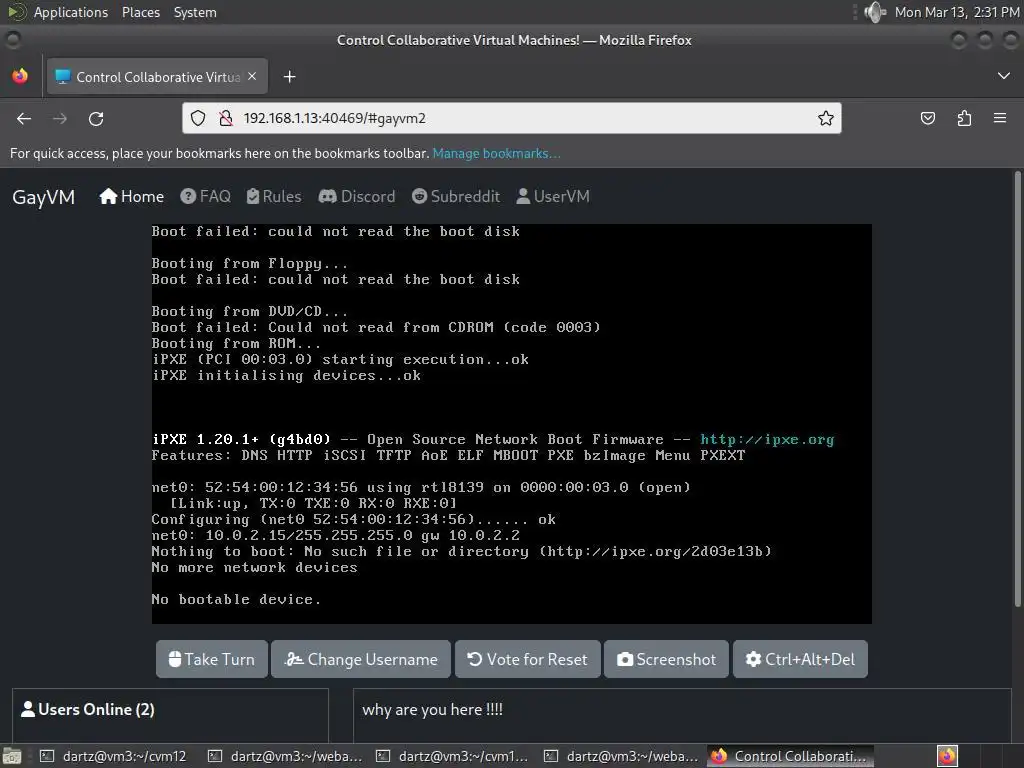Click the Take Turn button

tap(212, 660)
